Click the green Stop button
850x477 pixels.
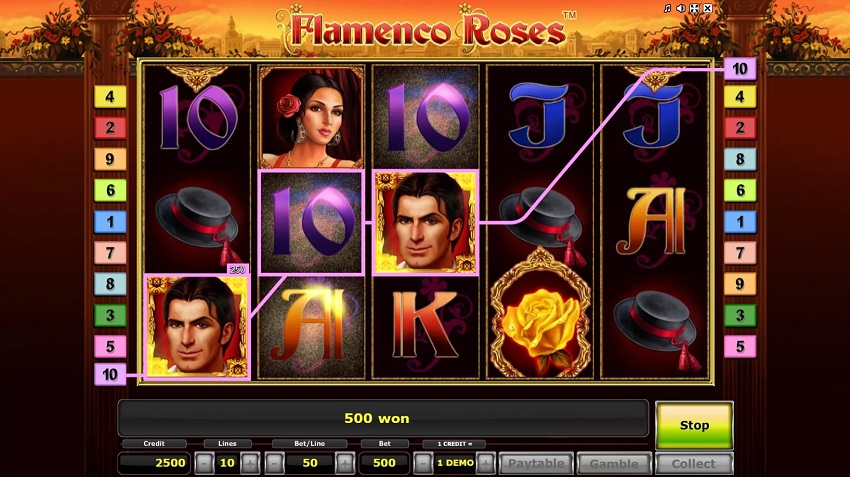(x=694, y=426)
